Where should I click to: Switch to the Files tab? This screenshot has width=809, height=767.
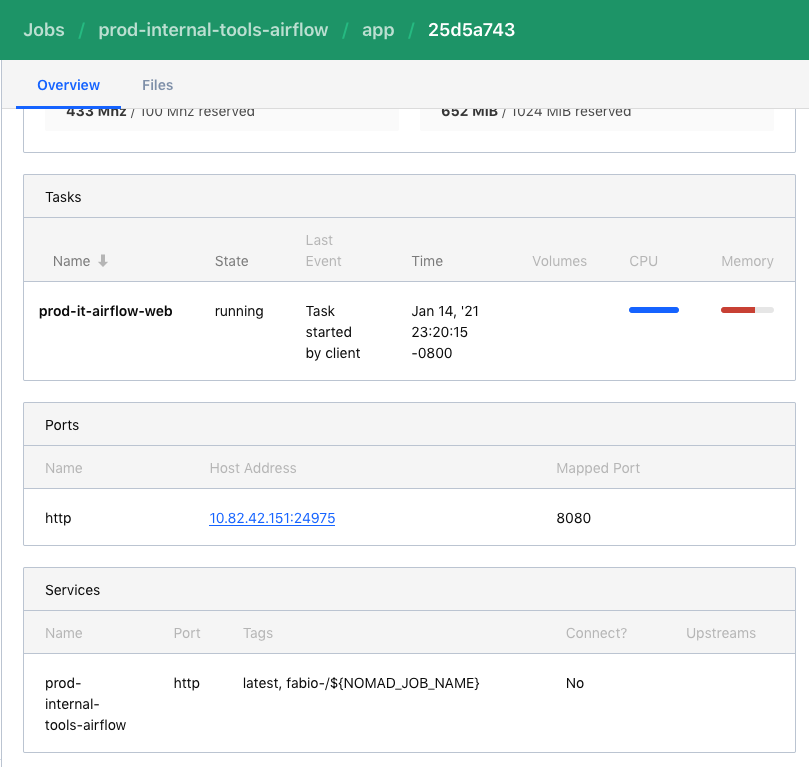click(157, 85)
